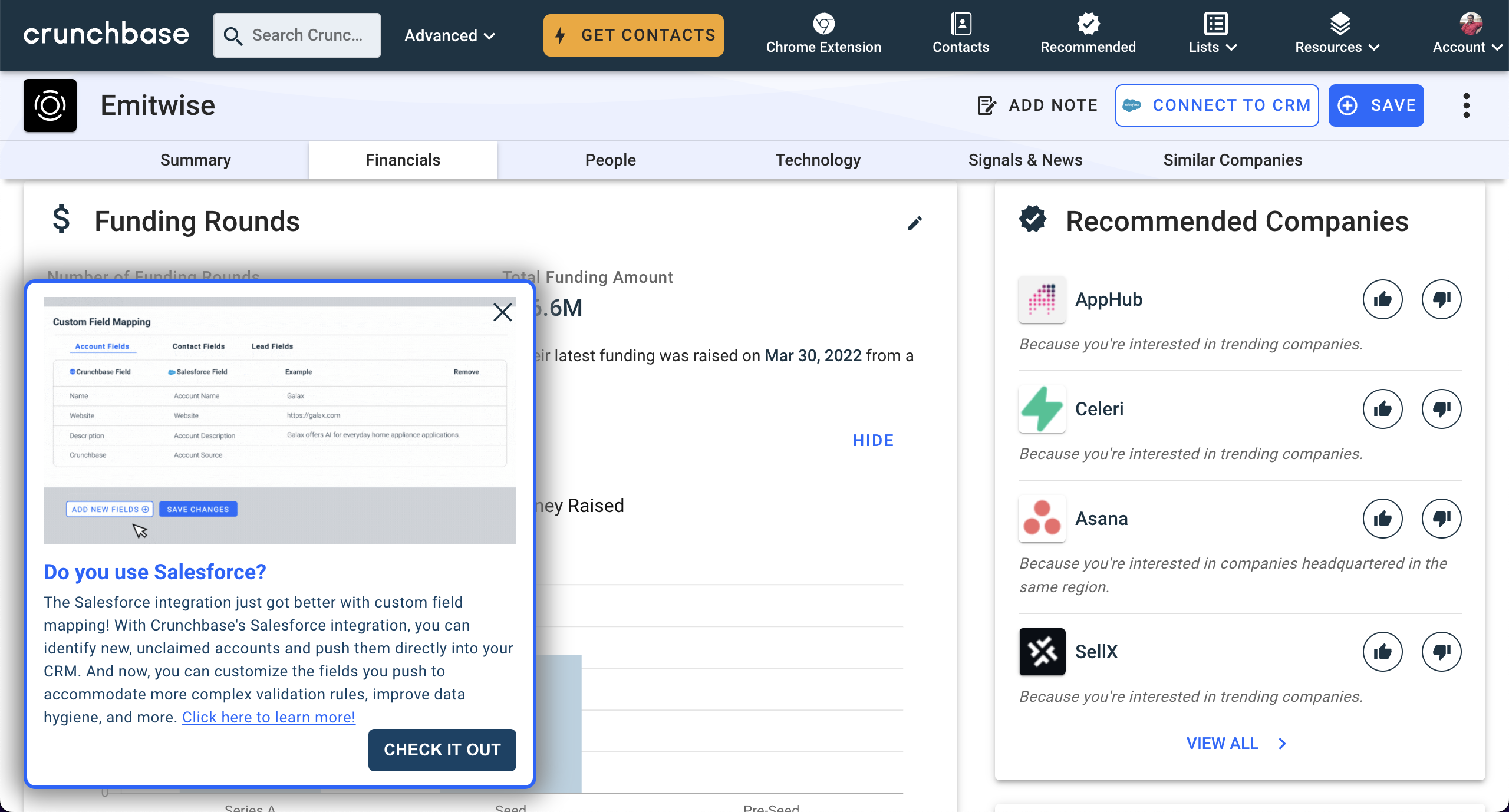The height and width of the screenshot is (812, 1509).
Task: Click the 'Do you use Salesforce?' heading
Action: (x=155, y=572)
